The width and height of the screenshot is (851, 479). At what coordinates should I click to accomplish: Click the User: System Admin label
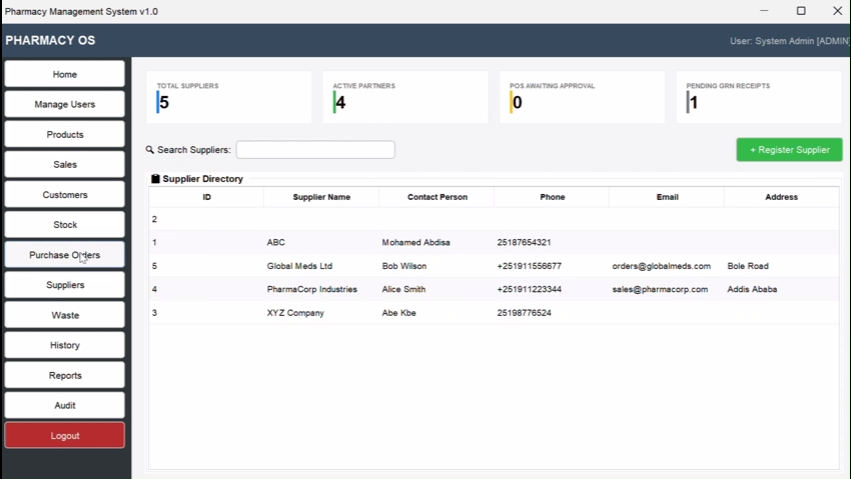click(x=789, y=41)
